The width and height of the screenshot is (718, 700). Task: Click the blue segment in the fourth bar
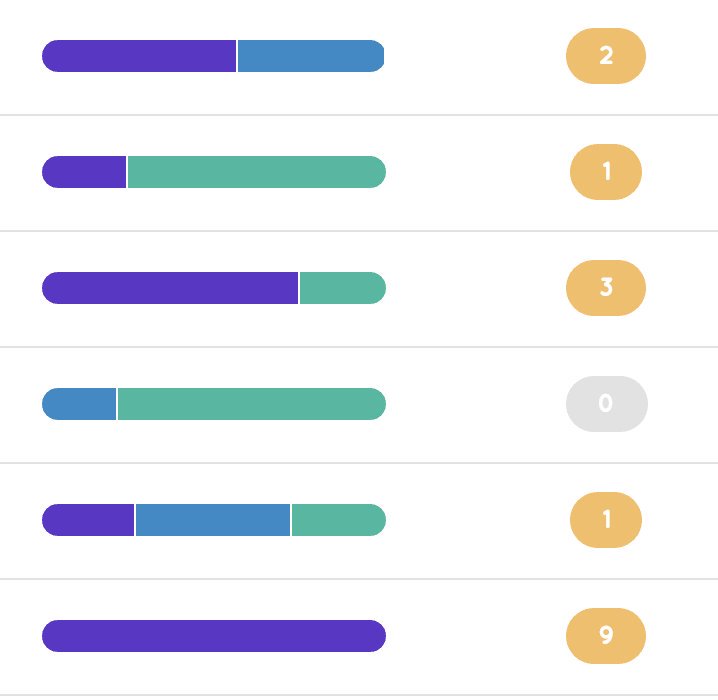pos(79,403)
